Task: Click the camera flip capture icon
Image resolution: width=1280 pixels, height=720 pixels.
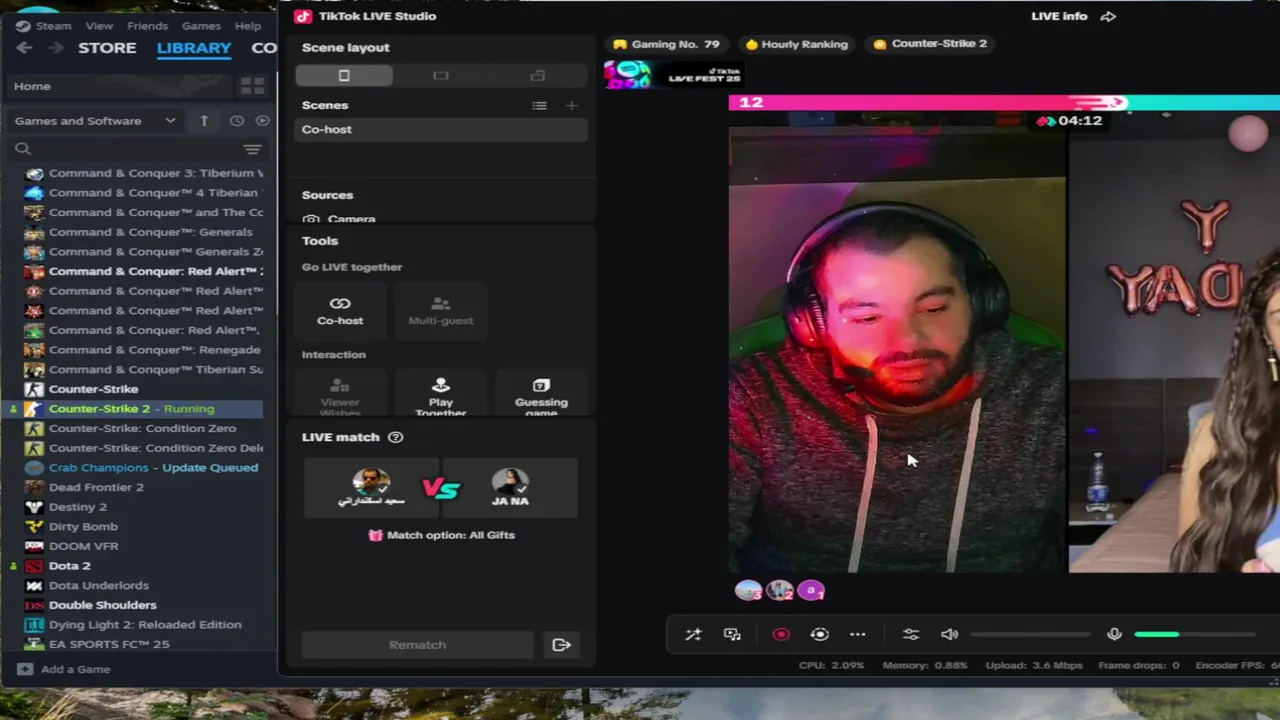Action: 819,634
